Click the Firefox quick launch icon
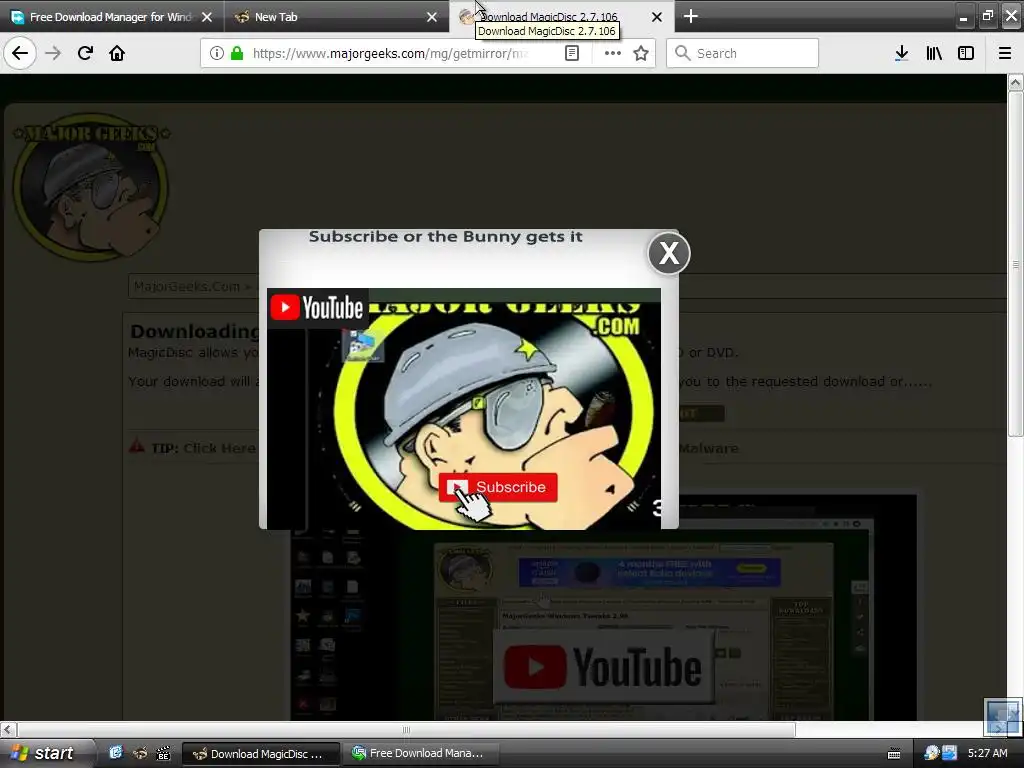This screenshot has height=768, width=1024. click(140, 753)
